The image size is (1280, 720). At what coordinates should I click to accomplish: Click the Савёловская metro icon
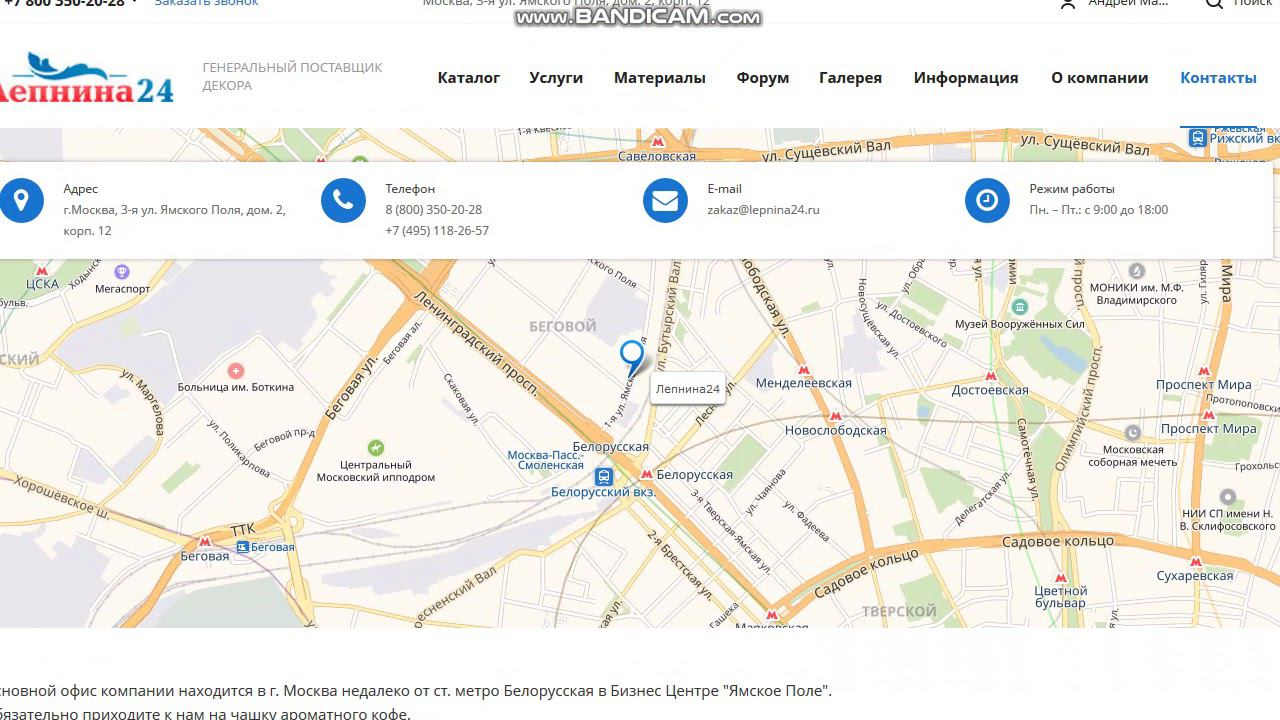657,142
